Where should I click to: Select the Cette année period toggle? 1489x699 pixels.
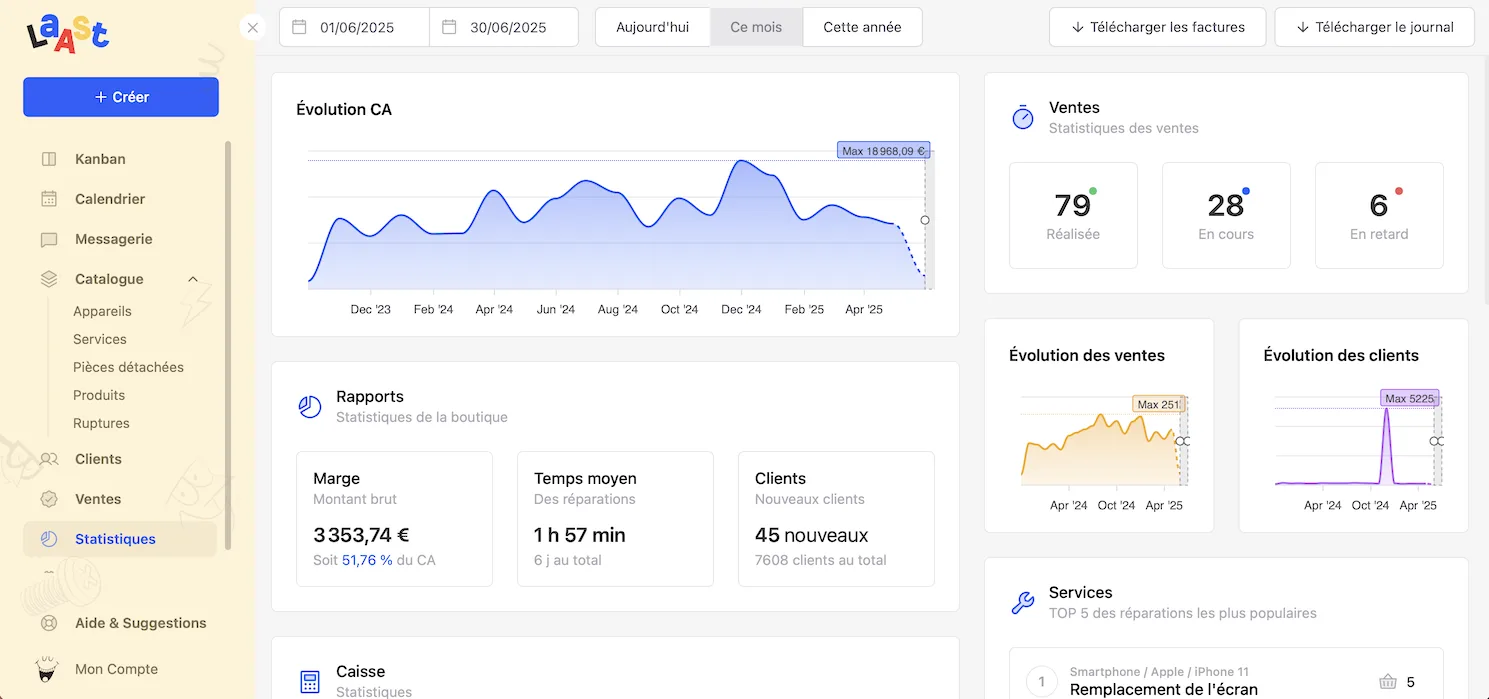coord(862,27)
